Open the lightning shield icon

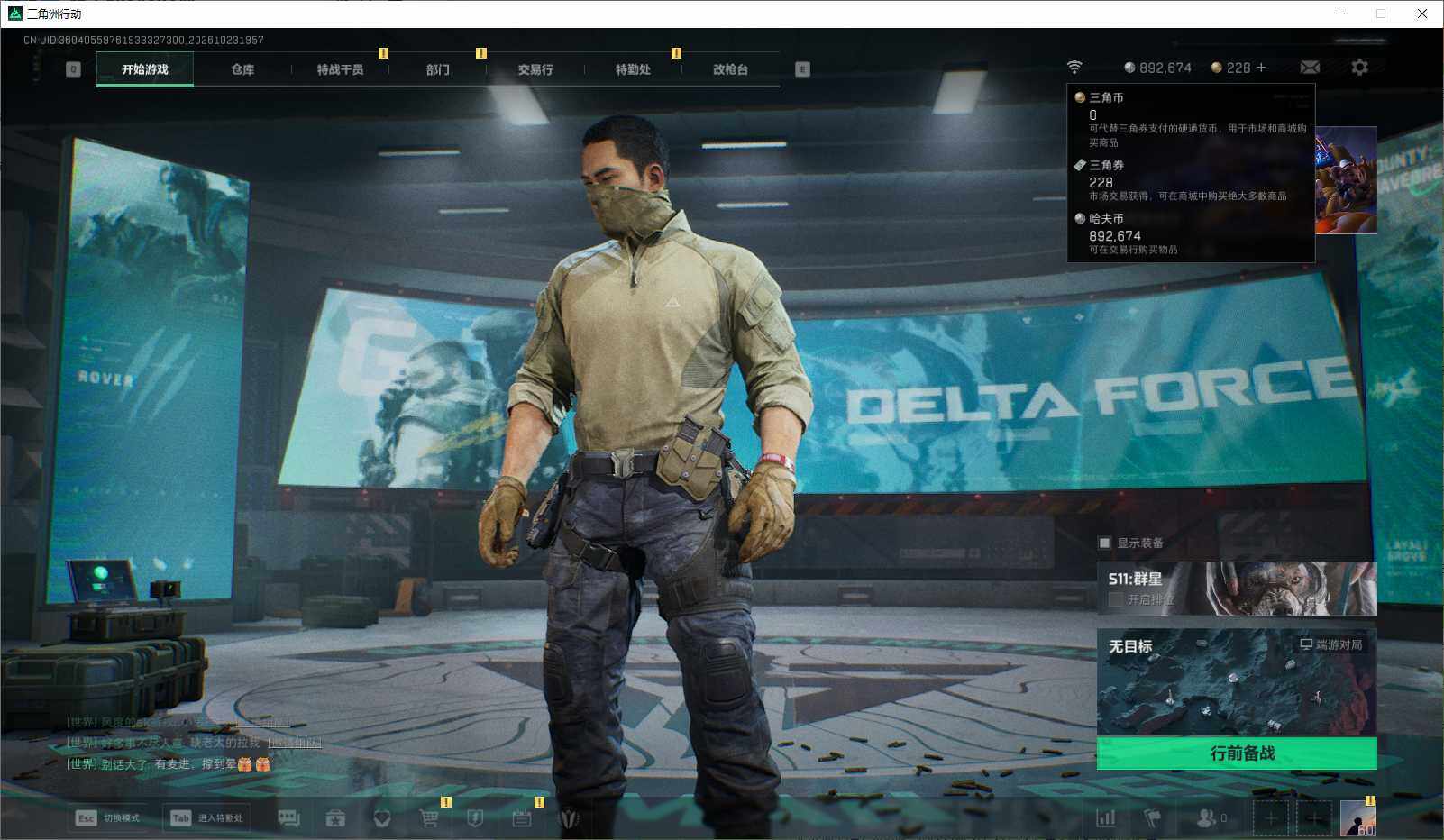coord(475,817)
